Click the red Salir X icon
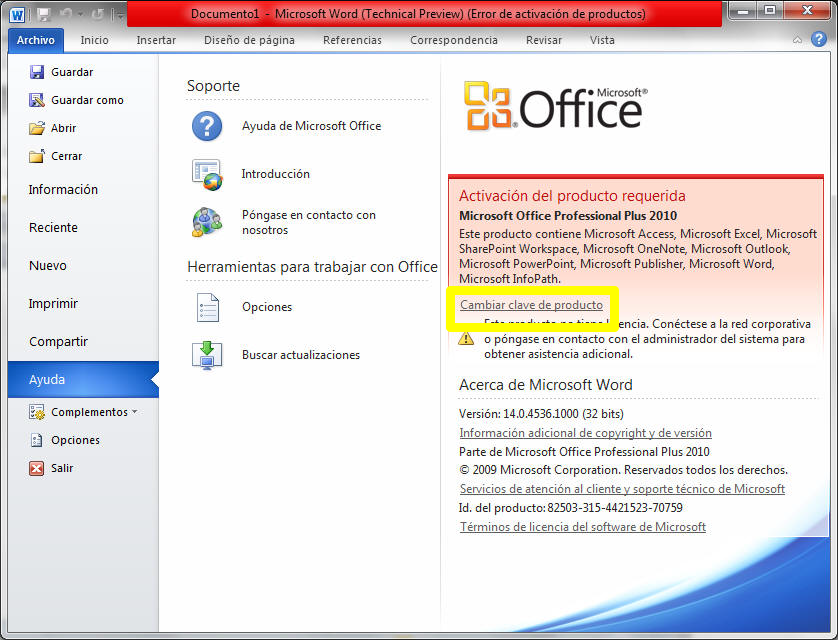 pyautogui.click(x=36, y=469)
